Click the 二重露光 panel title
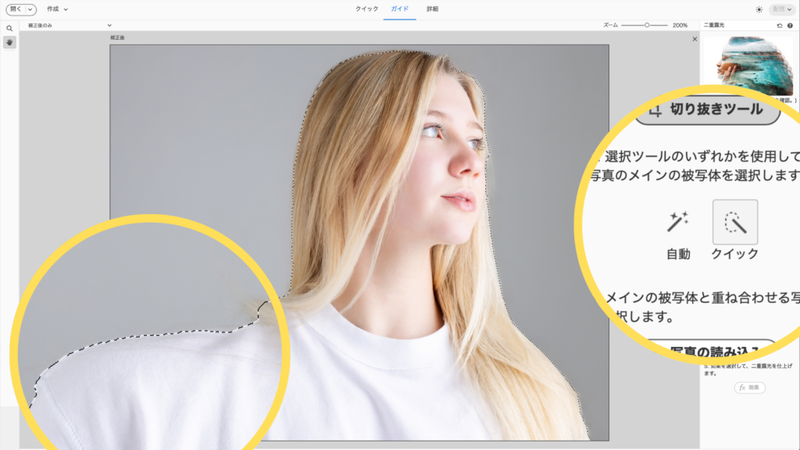 point(714,25)
